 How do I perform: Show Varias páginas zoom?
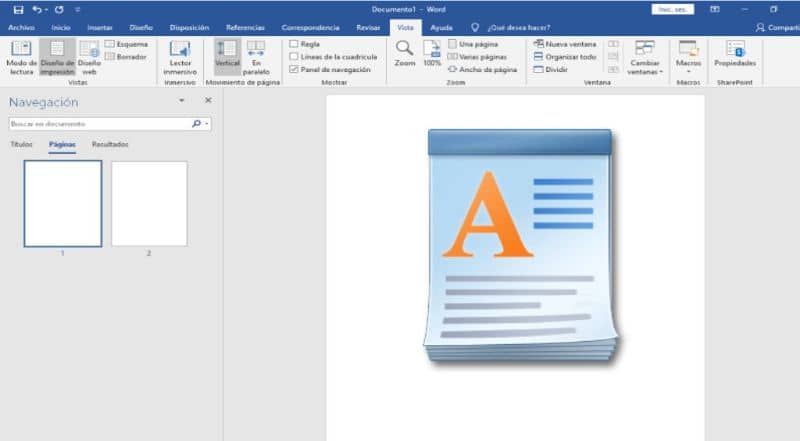(x=477, y=57)
